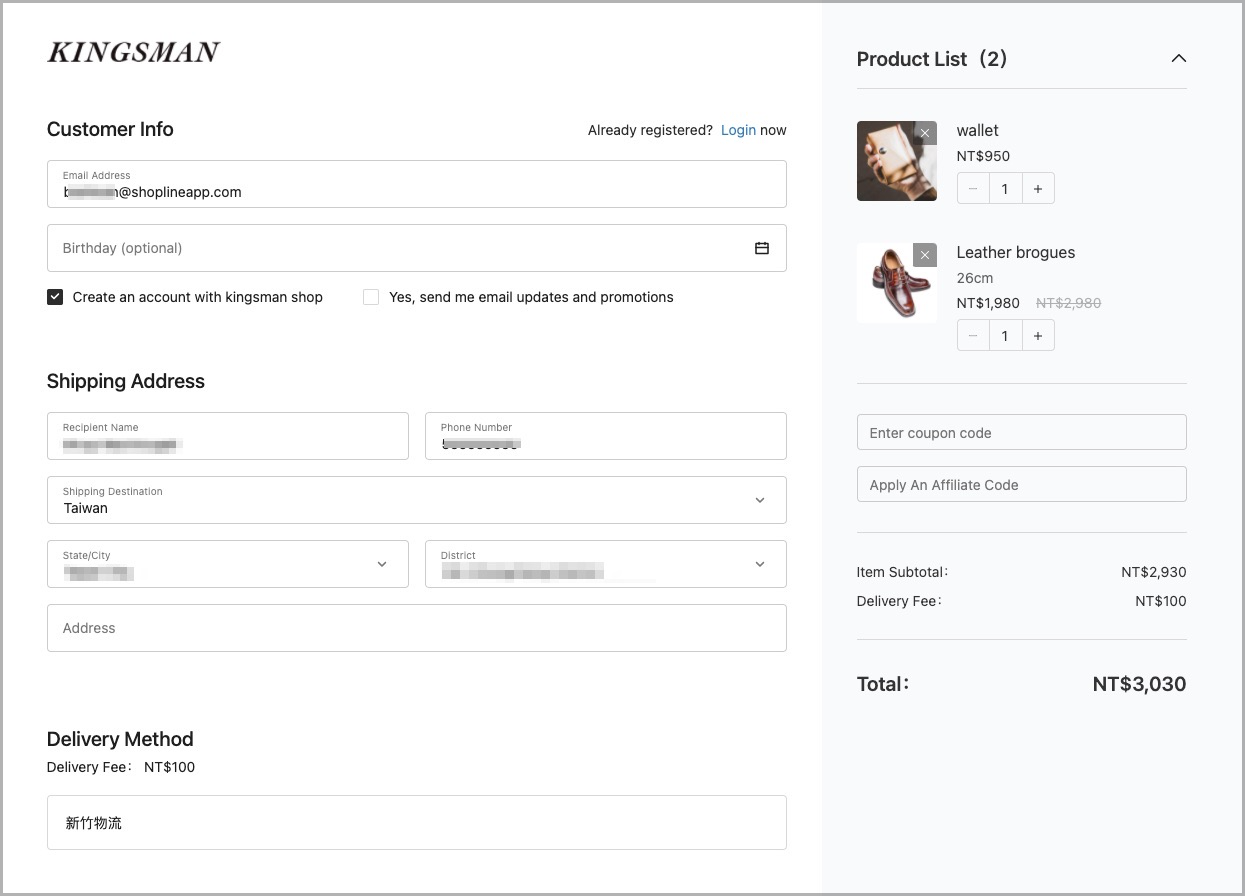The width and height of the screenshot is (1245, 896).
Task: Click the Phone Number field
Action: pos(606,436)
